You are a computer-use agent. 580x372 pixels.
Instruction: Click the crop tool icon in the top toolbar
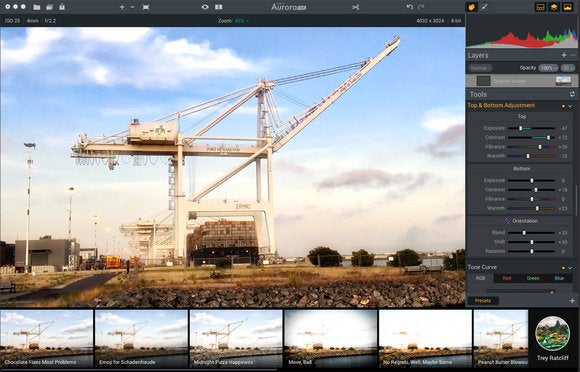(355, 7)
